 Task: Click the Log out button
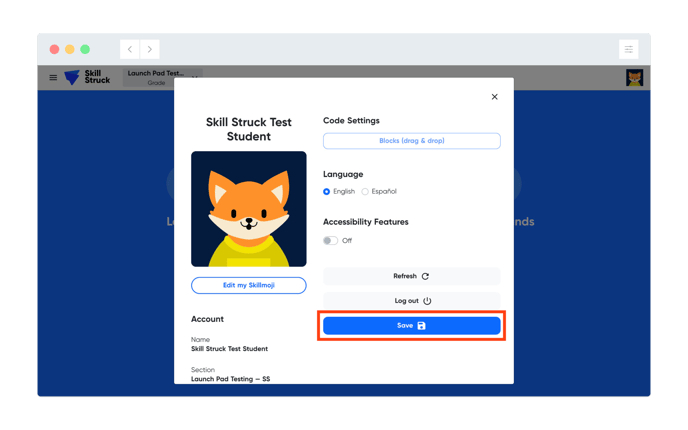(x=412, y=301)
